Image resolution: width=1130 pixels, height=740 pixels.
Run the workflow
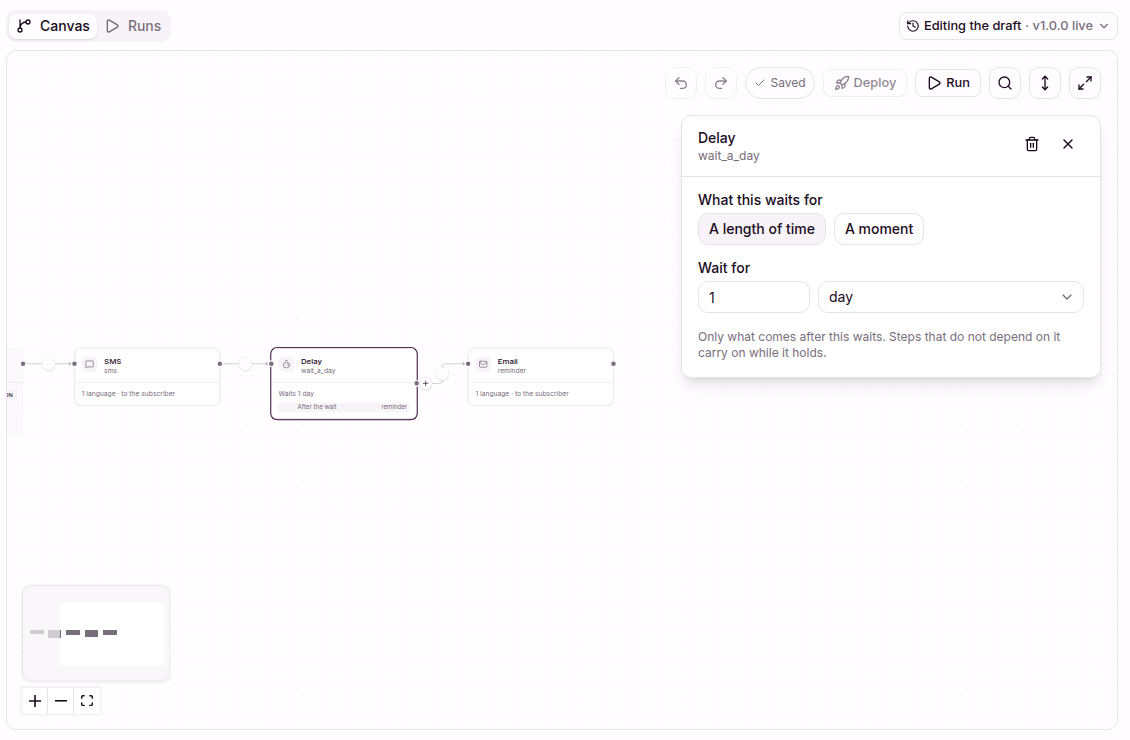(948, 83)
